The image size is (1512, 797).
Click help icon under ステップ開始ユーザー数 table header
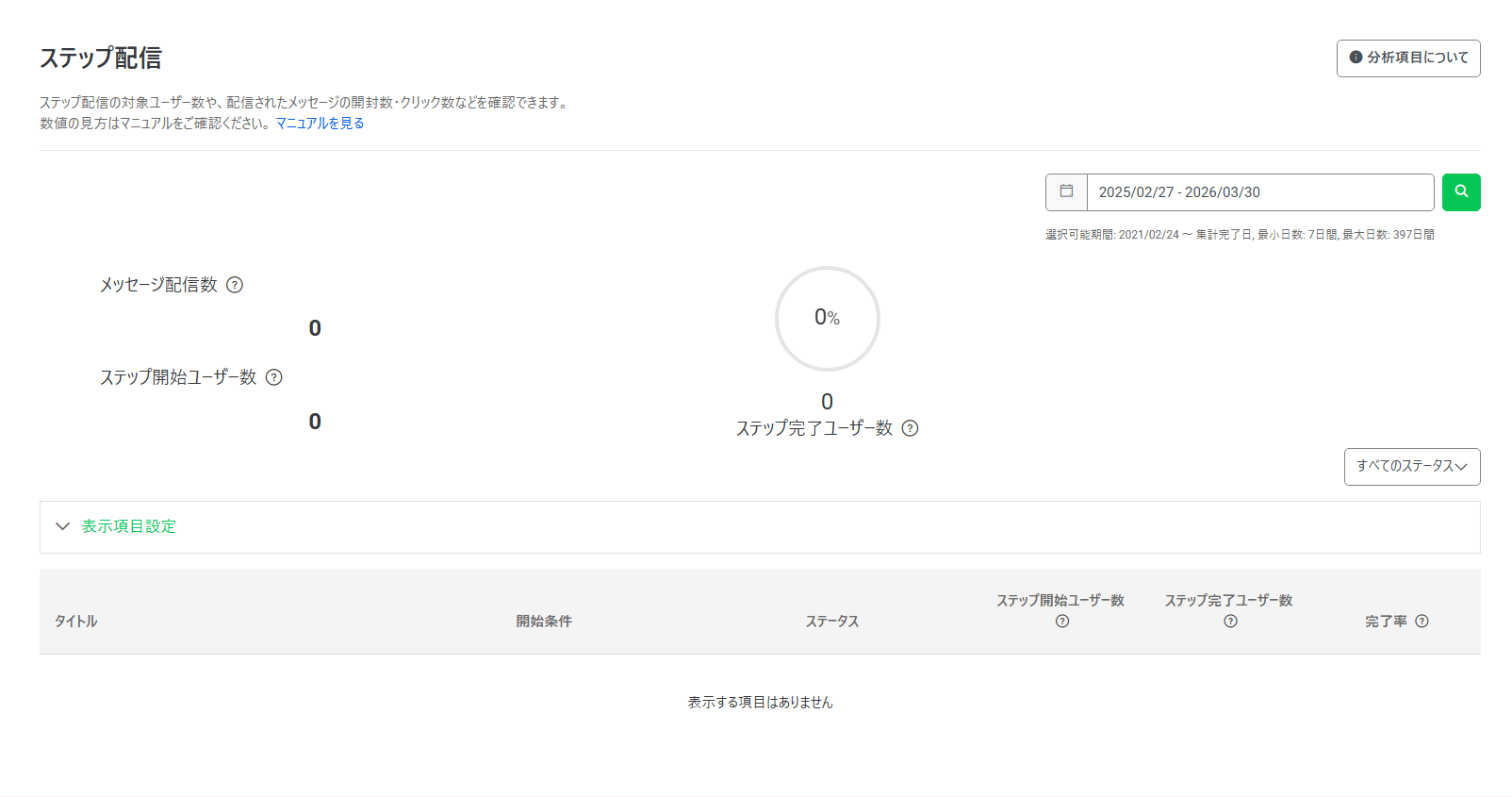tap(1062, 621)
